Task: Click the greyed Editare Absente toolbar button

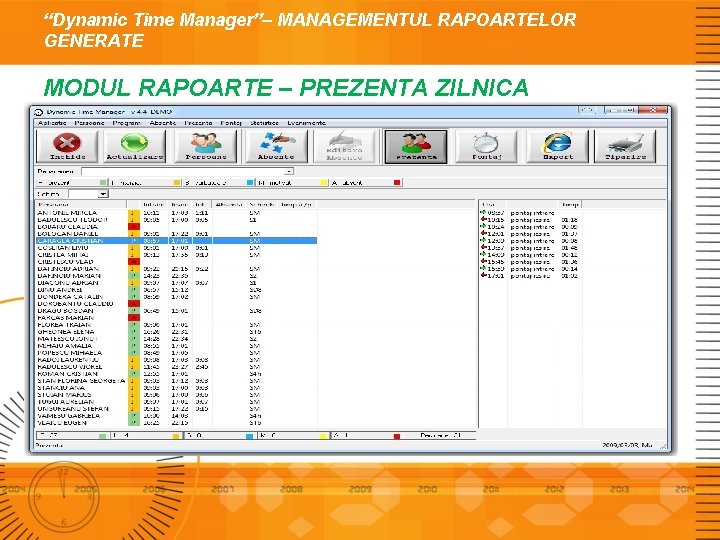Action: point(345,146)
